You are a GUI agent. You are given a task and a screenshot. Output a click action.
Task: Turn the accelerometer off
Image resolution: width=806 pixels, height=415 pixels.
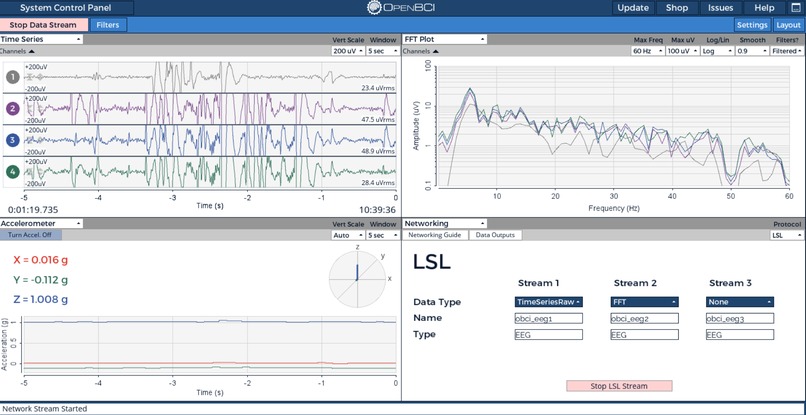31,235
